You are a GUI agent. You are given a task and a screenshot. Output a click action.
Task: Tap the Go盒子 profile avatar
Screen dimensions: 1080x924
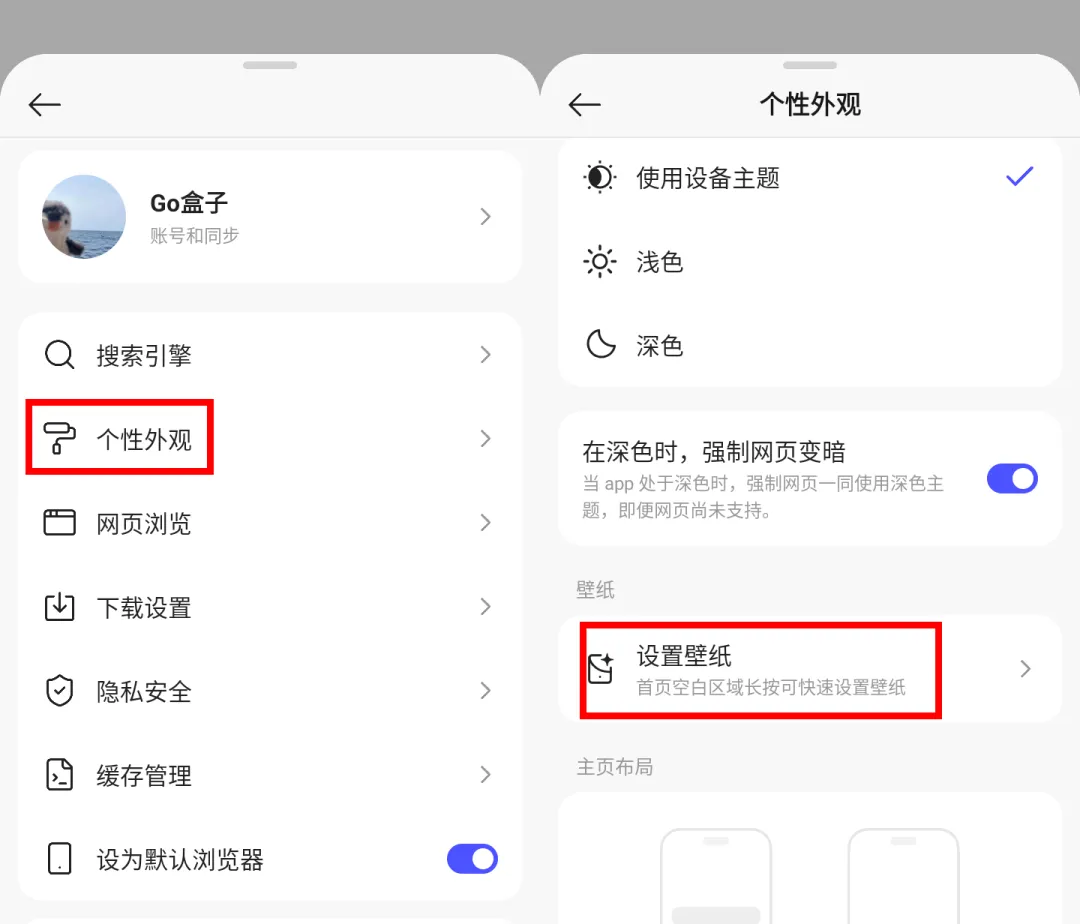pyautogui.click(x=84, y=217)
